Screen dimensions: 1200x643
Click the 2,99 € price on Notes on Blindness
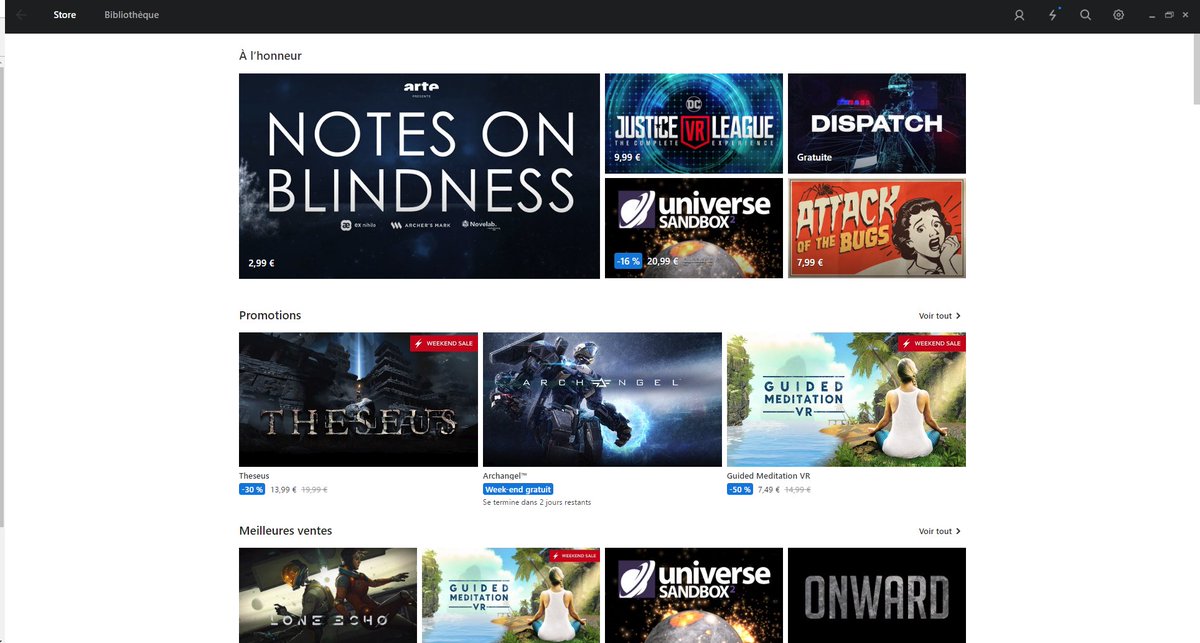[x=261, y=263]
